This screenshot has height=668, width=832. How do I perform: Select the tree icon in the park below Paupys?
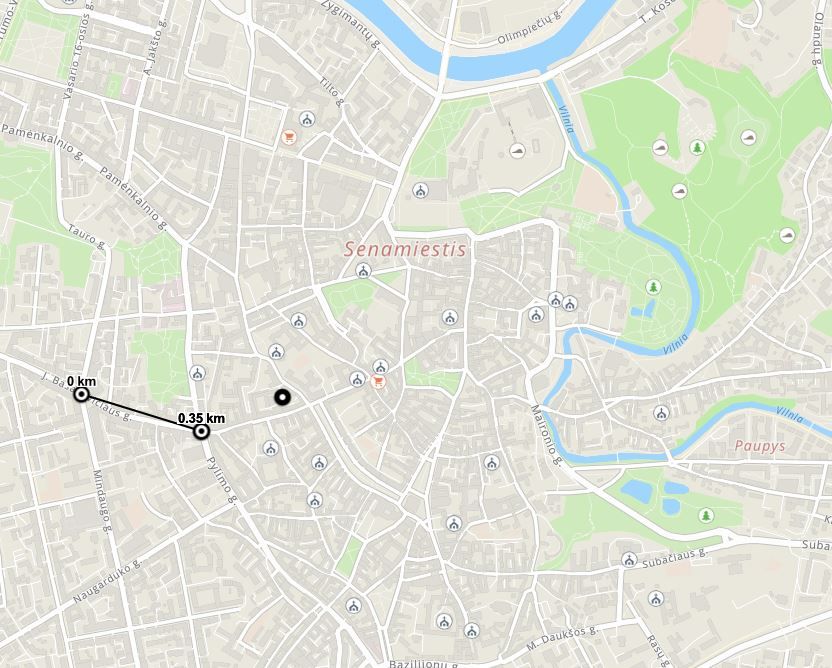point(706,515)
